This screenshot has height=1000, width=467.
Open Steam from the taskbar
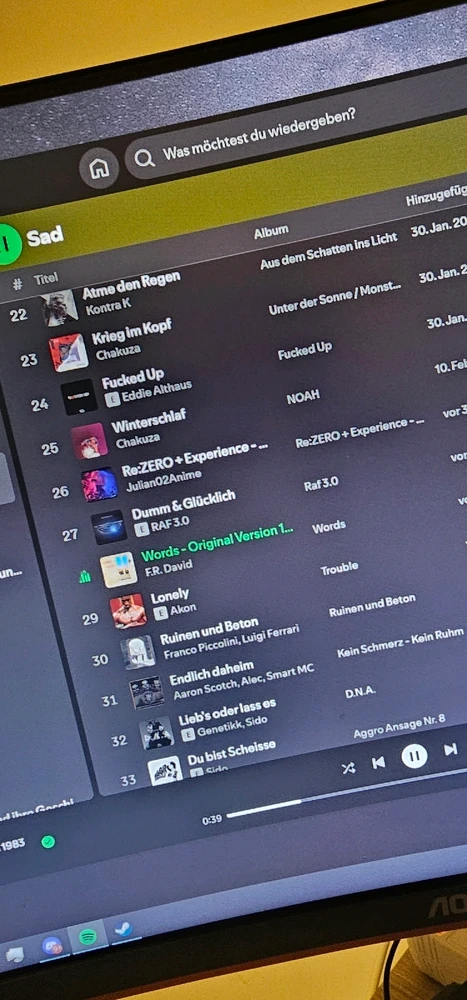click(x=122, y=929)
